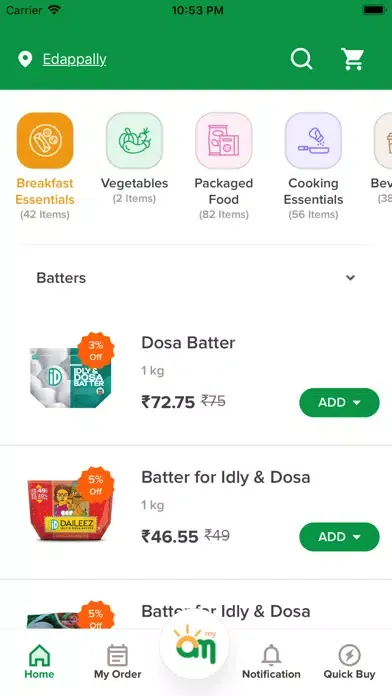Collapse the Batters section chevron
392x696 pixels.
(350, 278)
